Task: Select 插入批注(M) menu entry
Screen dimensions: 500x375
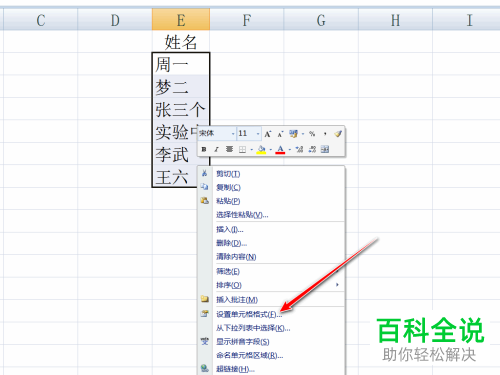Action: pyautogui.click(x=271, y=300)
